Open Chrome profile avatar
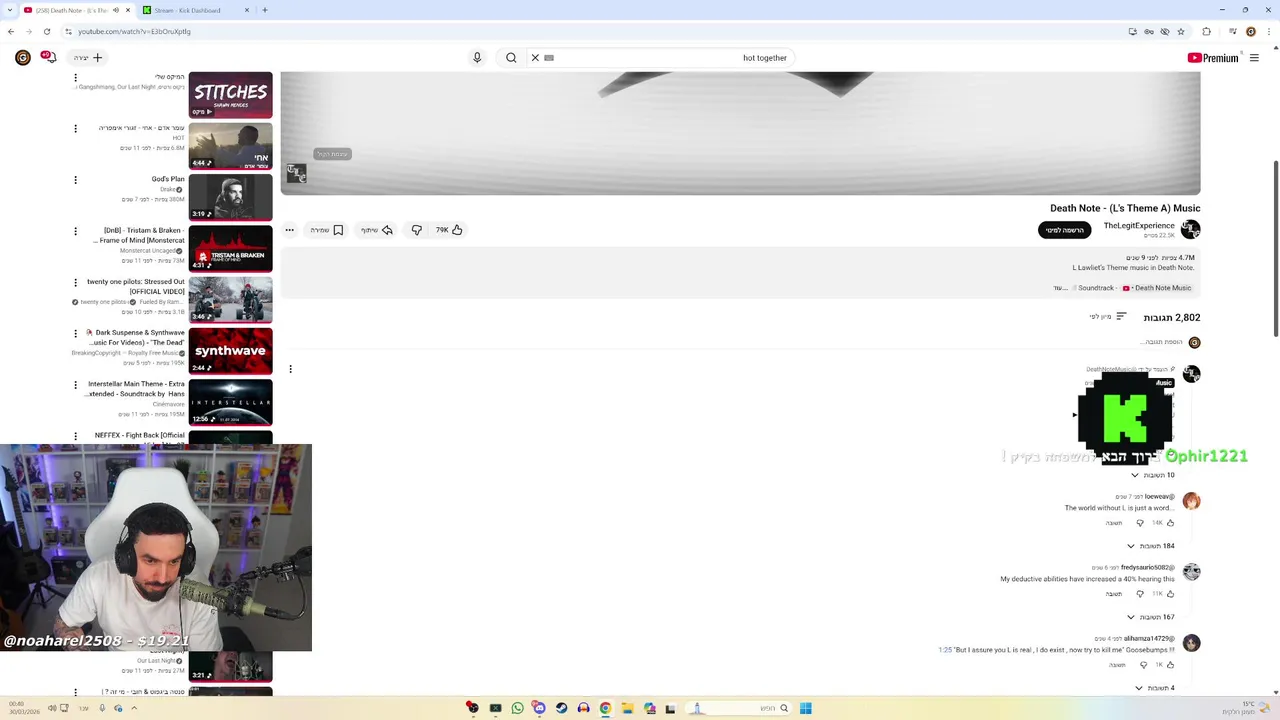1280x720 pixels. [x=1250, y=31]
